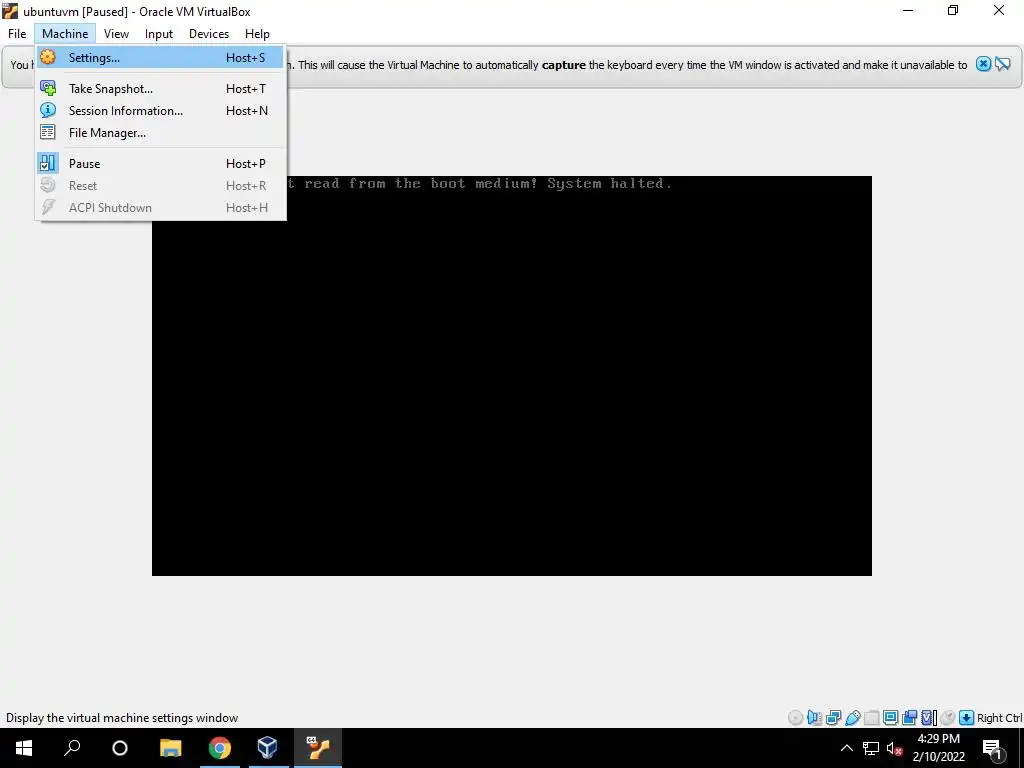Screen dimensions: 1024x768
Task: Click the CPU virtualization status bar icon
Action: point(927,718)
